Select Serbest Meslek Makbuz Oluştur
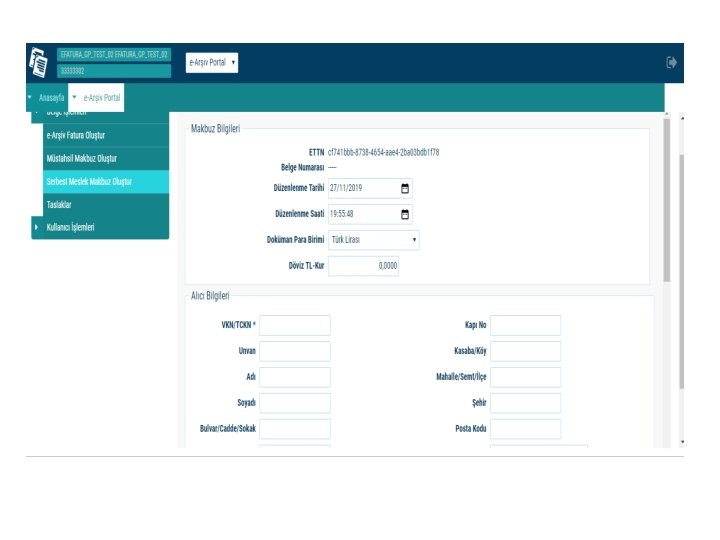The height and width of the screenshot is (540, 720). [x=106, y=181]
